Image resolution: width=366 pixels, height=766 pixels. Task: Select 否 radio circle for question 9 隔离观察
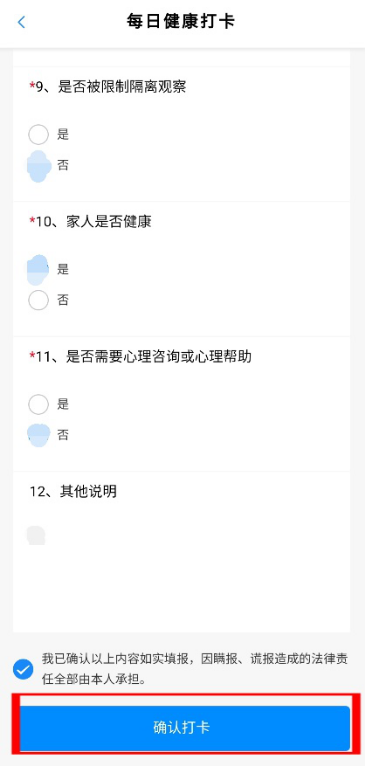[39, 166]
